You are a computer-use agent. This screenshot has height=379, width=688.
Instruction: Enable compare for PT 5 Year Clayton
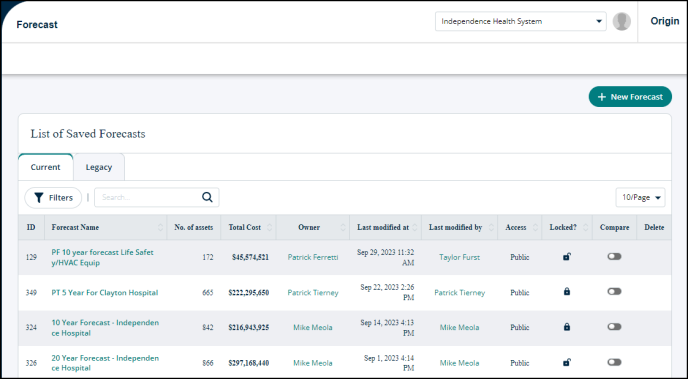(614, 291)
